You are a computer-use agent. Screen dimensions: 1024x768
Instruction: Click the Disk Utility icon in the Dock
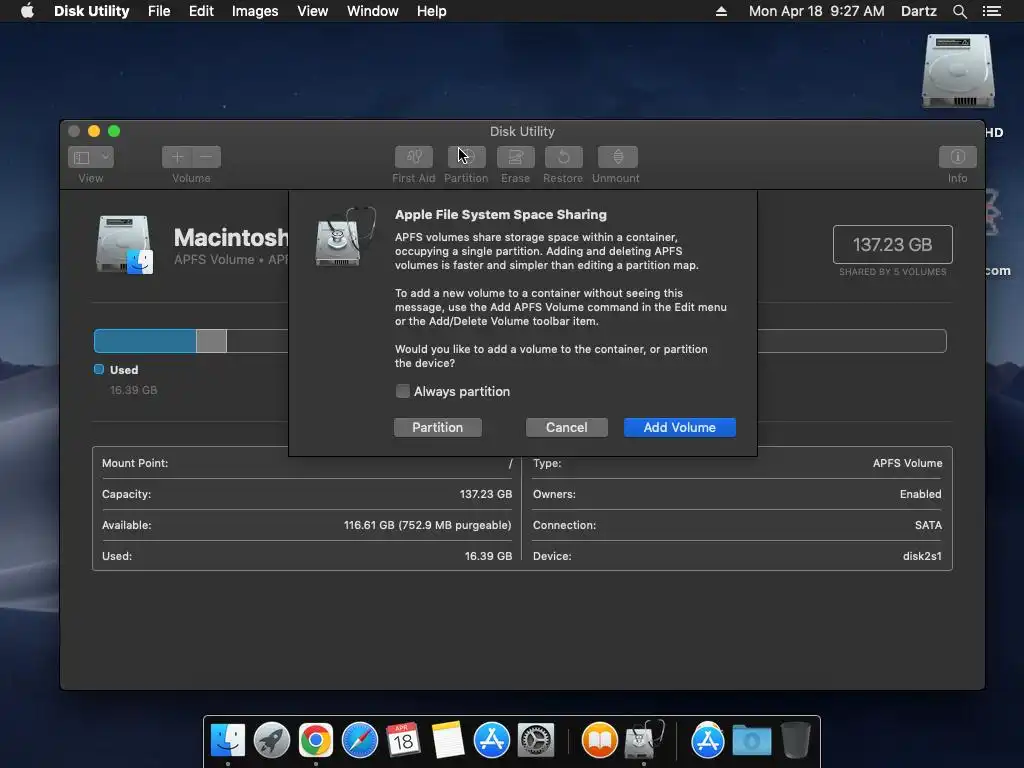point(644,740)
